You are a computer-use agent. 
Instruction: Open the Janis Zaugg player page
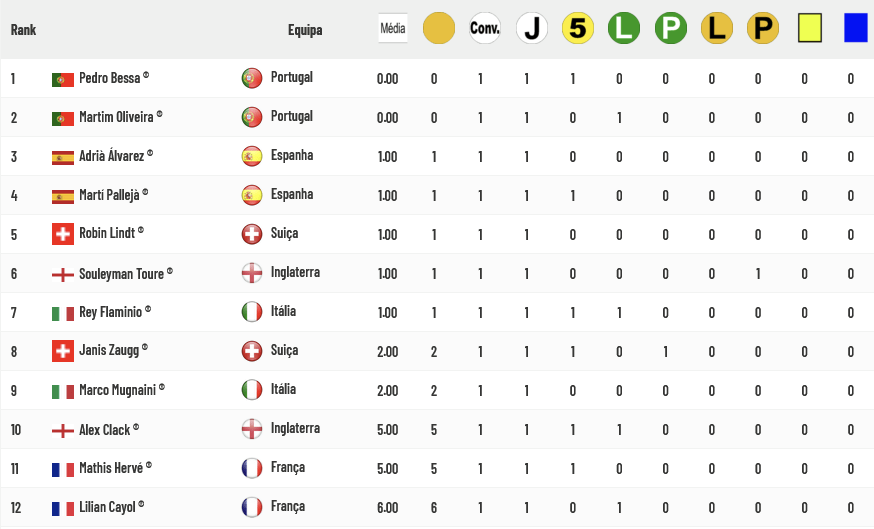(109, 350)
